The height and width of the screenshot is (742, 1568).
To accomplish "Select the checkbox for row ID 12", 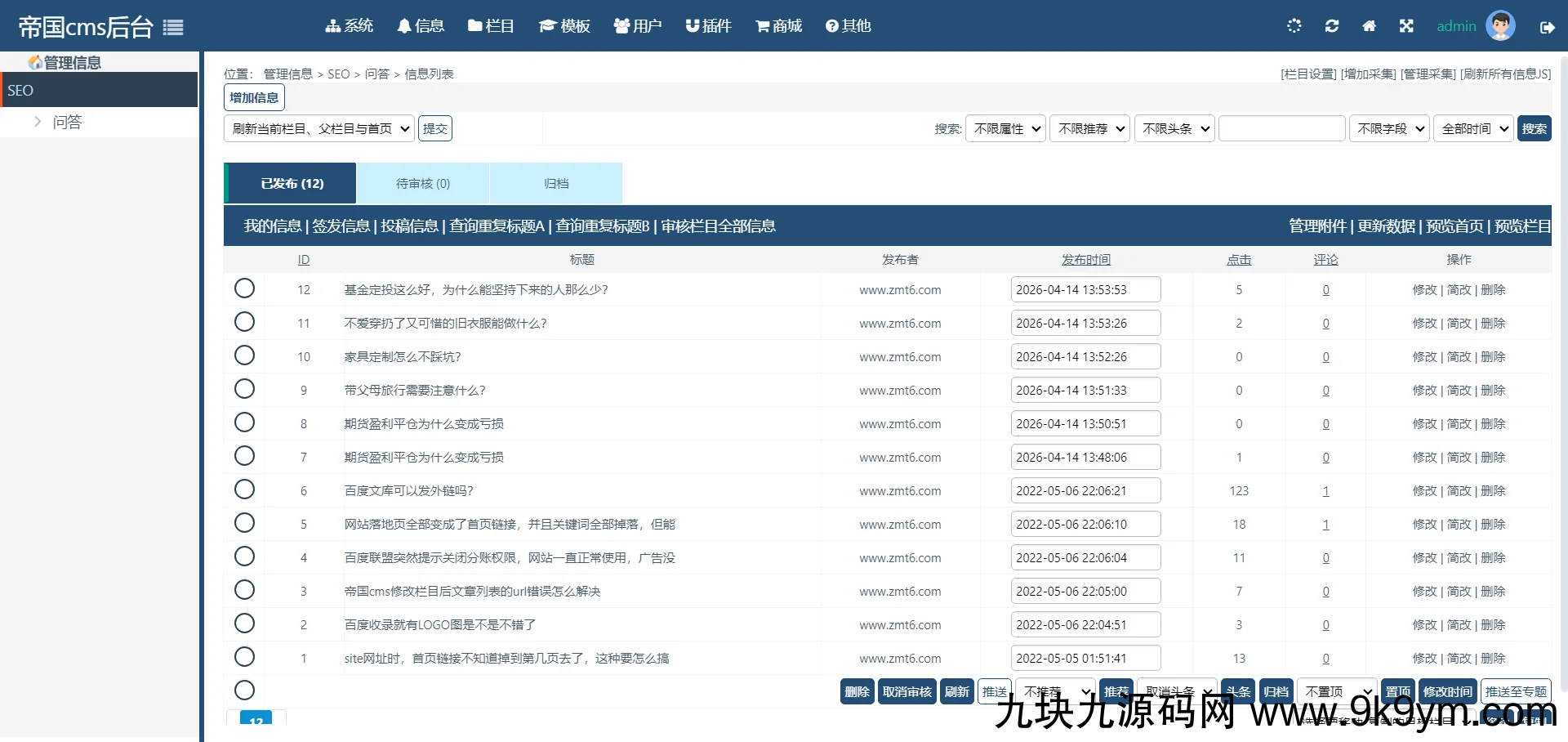I will pyautogui.click(x=244, y=288).
